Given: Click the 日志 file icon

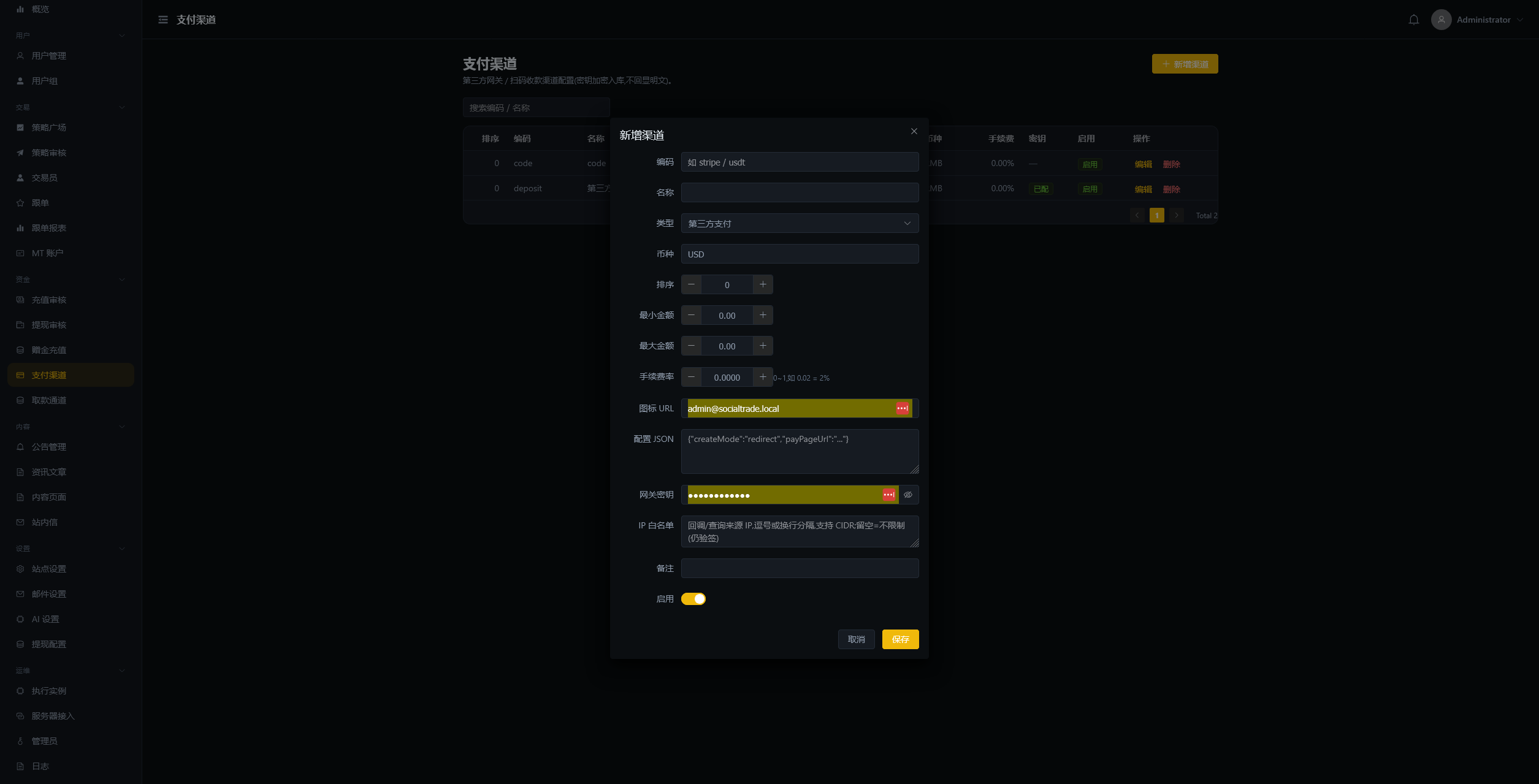Looking at the screenshot, I should (20, 766).
